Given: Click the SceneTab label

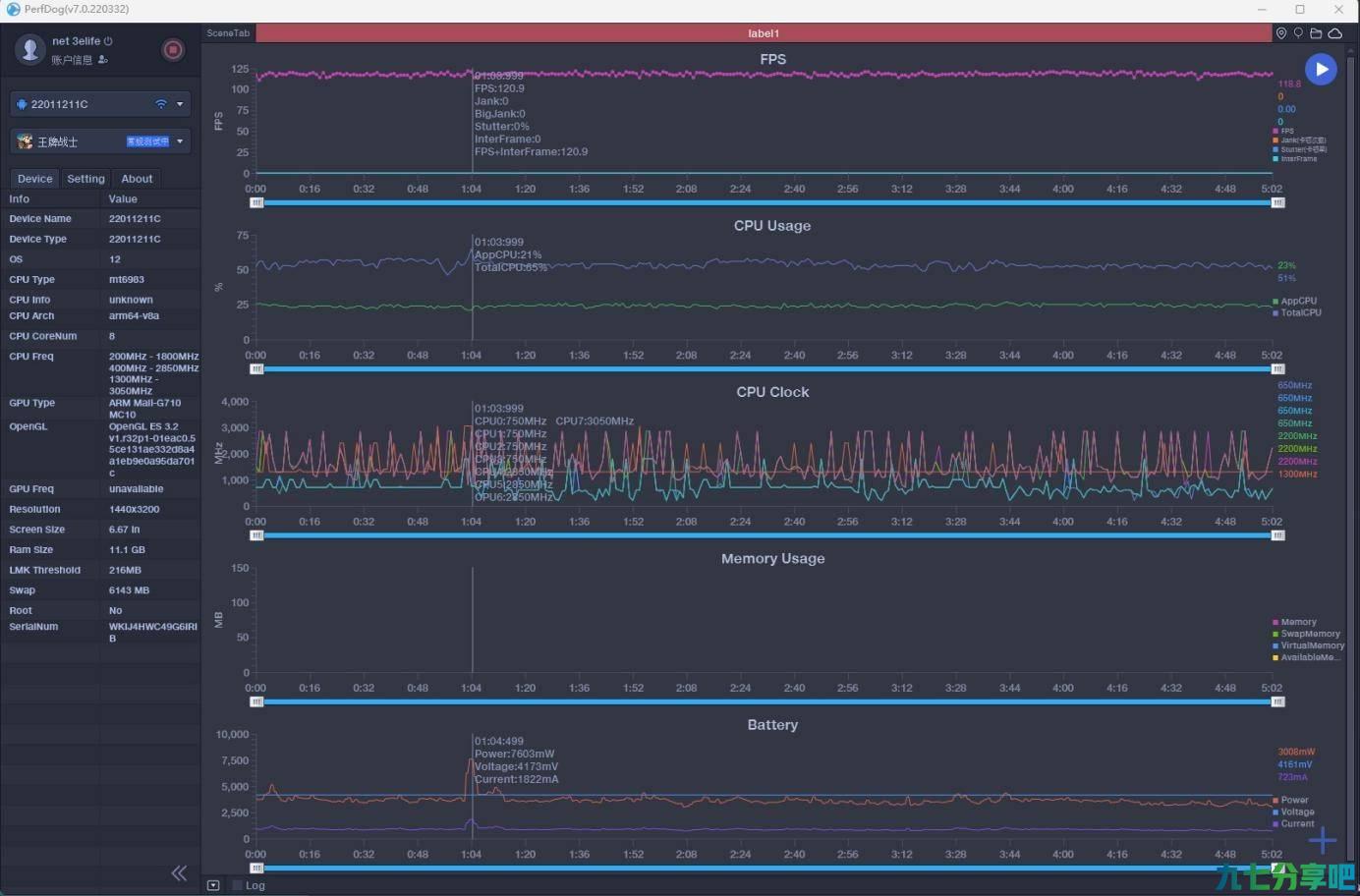Looking at the screenshot, I should [x=228, y=33].
